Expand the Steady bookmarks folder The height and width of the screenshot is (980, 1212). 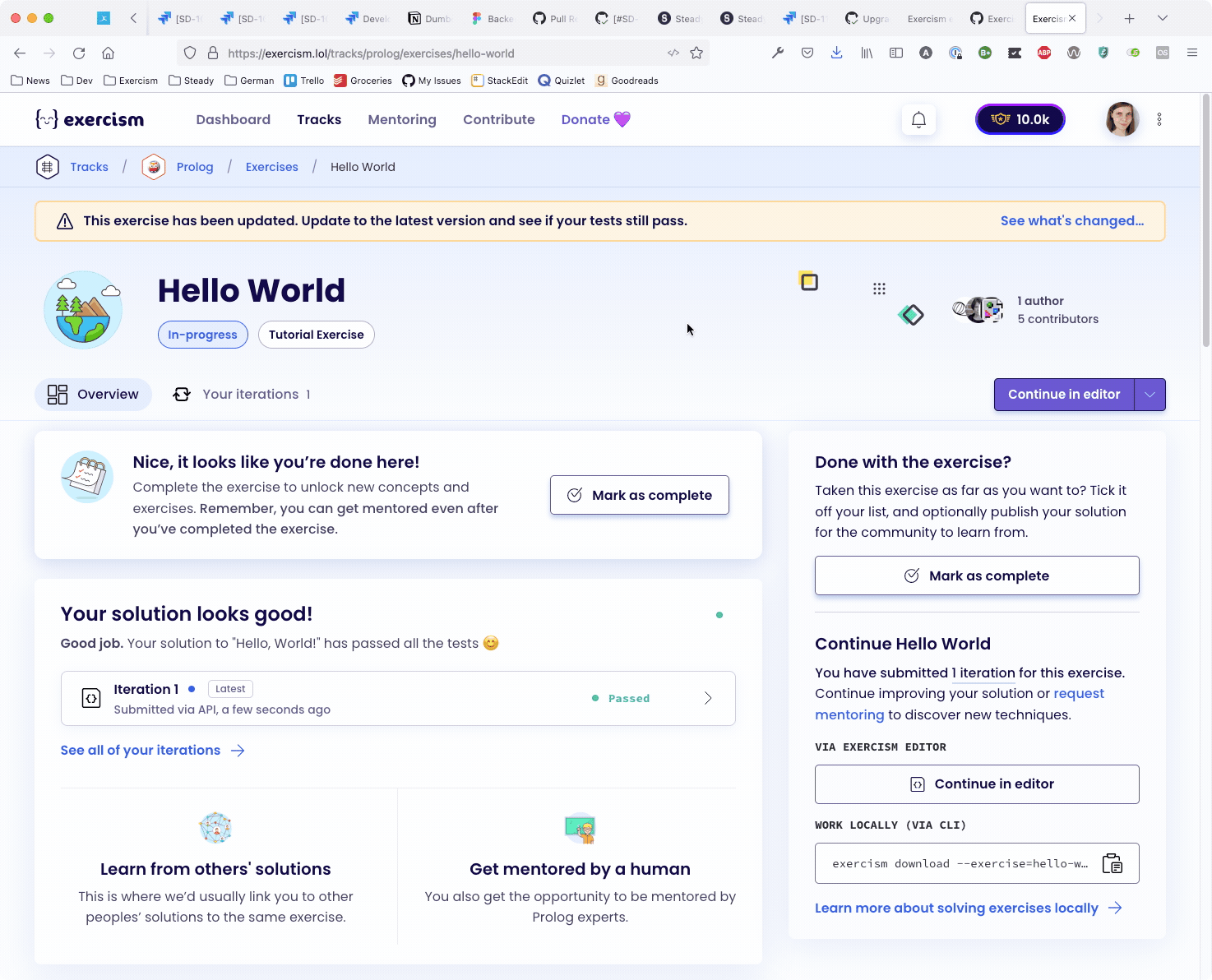191,81
